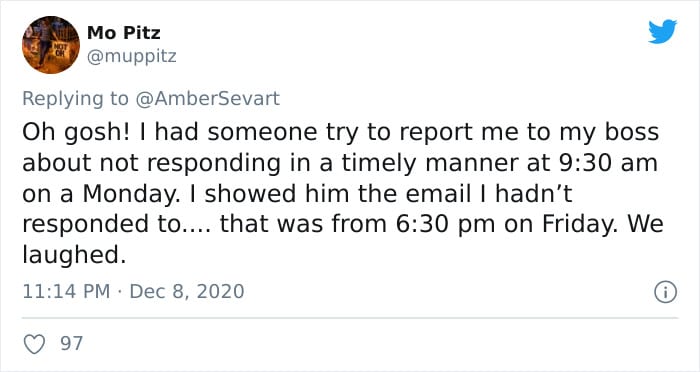Open the 11:14 PM timestamp
Screen dimensions: 700x372
[66, 292]
